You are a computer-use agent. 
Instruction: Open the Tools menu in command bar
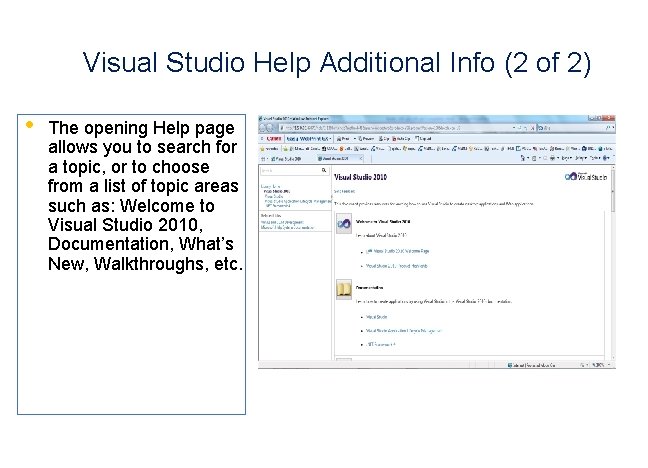coord(595,158)
